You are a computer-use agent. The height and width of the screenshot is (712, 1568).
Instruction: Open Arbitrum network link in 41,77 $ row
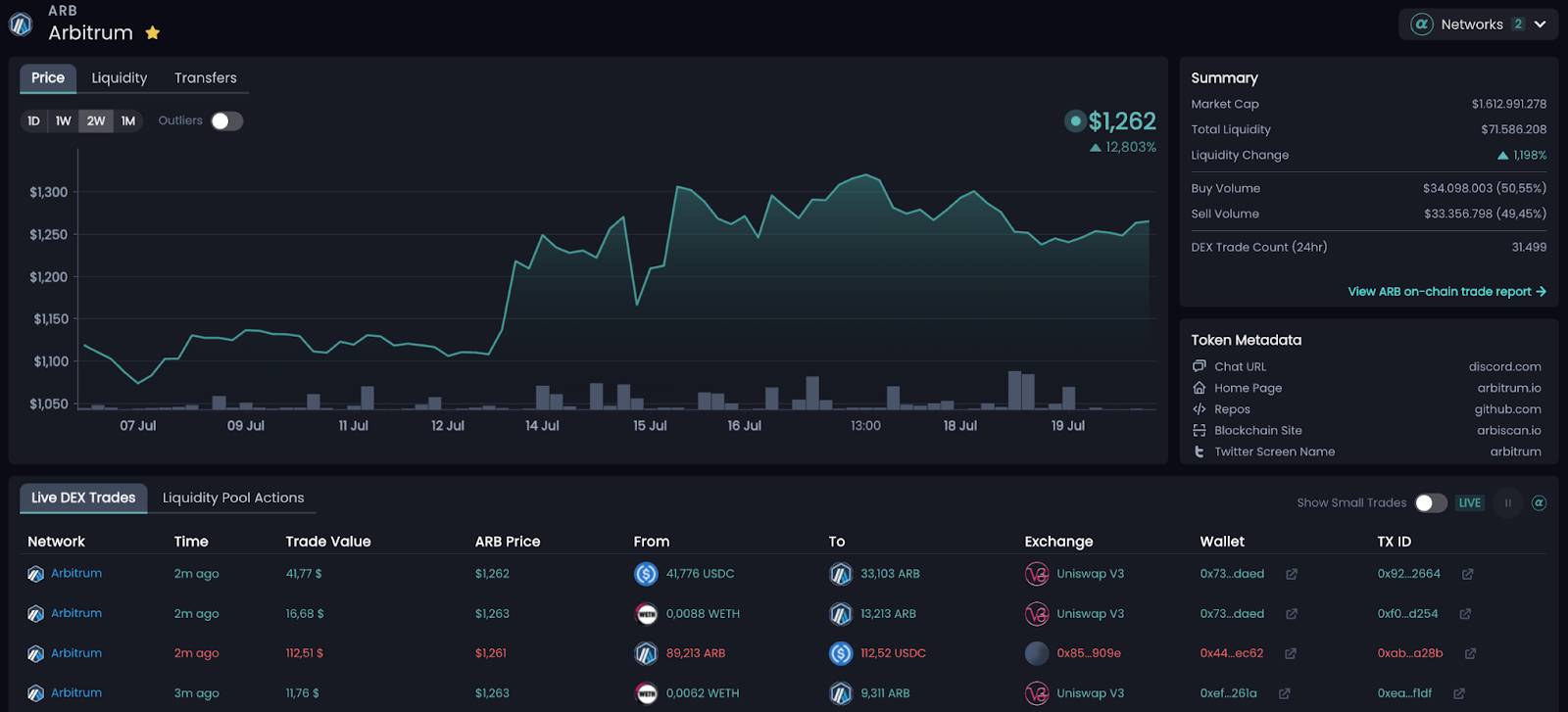[76, 573]
